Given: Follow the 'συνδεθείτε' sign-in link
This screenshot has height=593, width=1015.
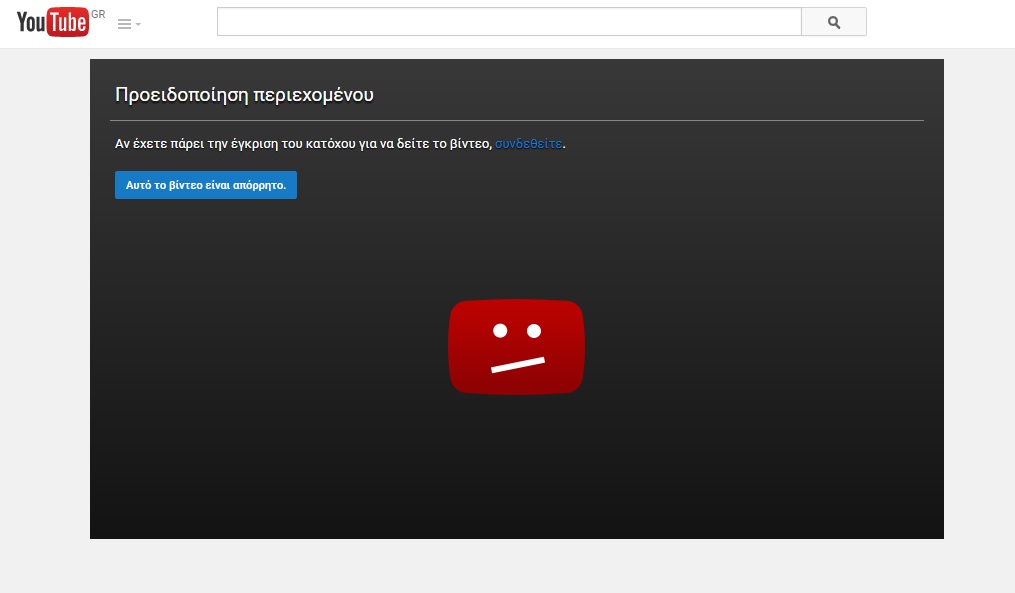Looking at the screenshot, I should point(528,144).
